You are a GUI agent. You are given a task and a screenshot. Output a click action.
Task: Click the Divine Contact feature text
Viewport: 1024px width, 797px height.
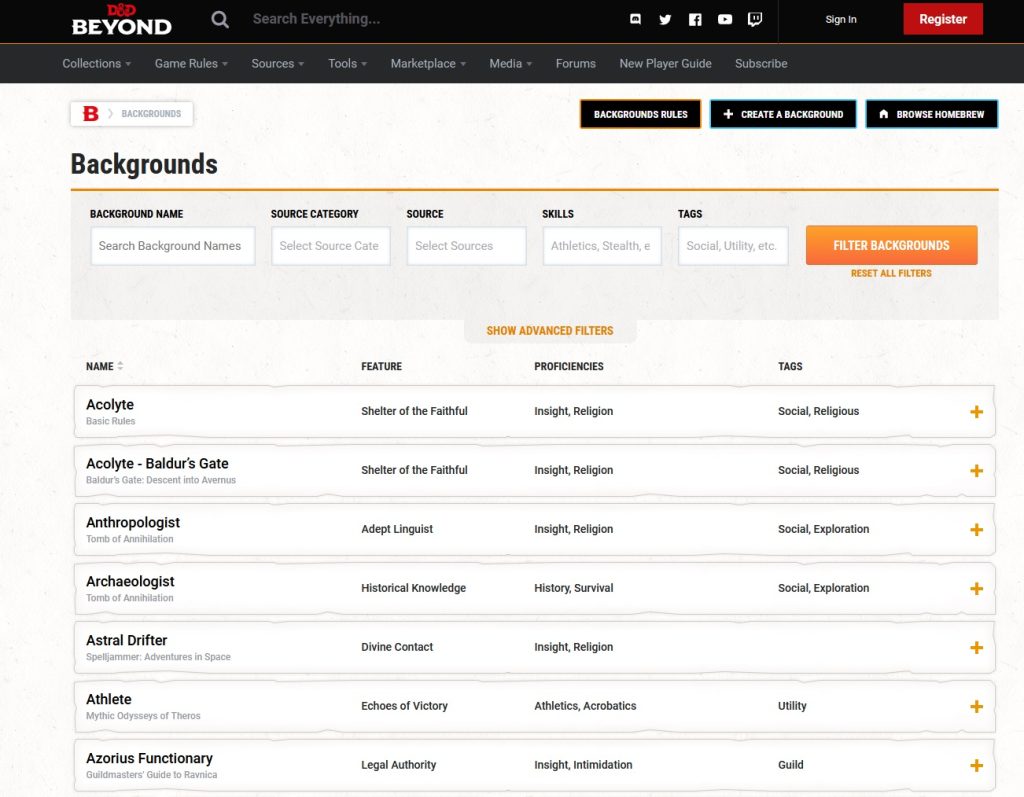coord(397,647)
